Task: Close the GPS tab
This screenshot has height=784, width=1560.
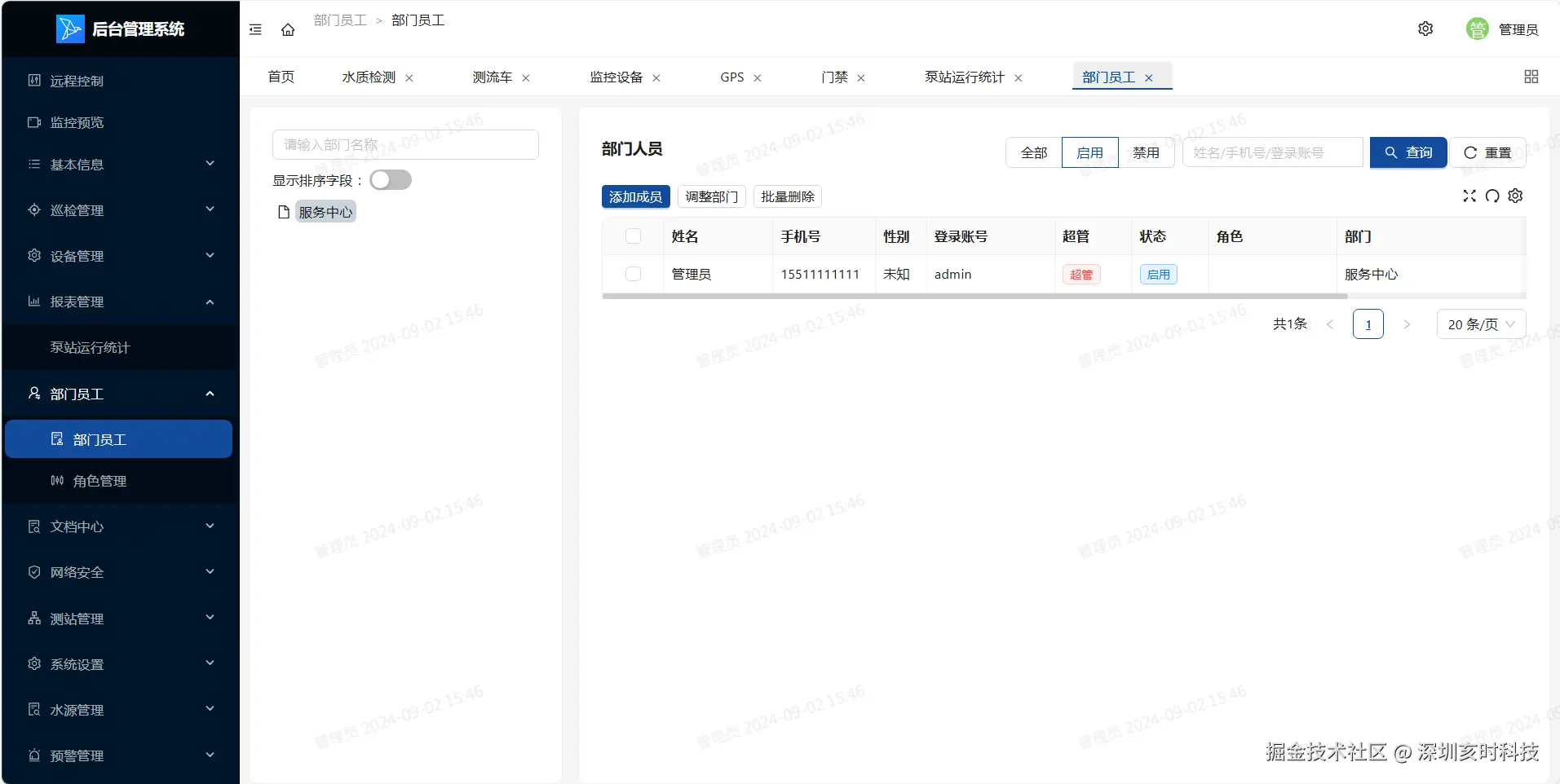Action: click(x=758, y=78)
